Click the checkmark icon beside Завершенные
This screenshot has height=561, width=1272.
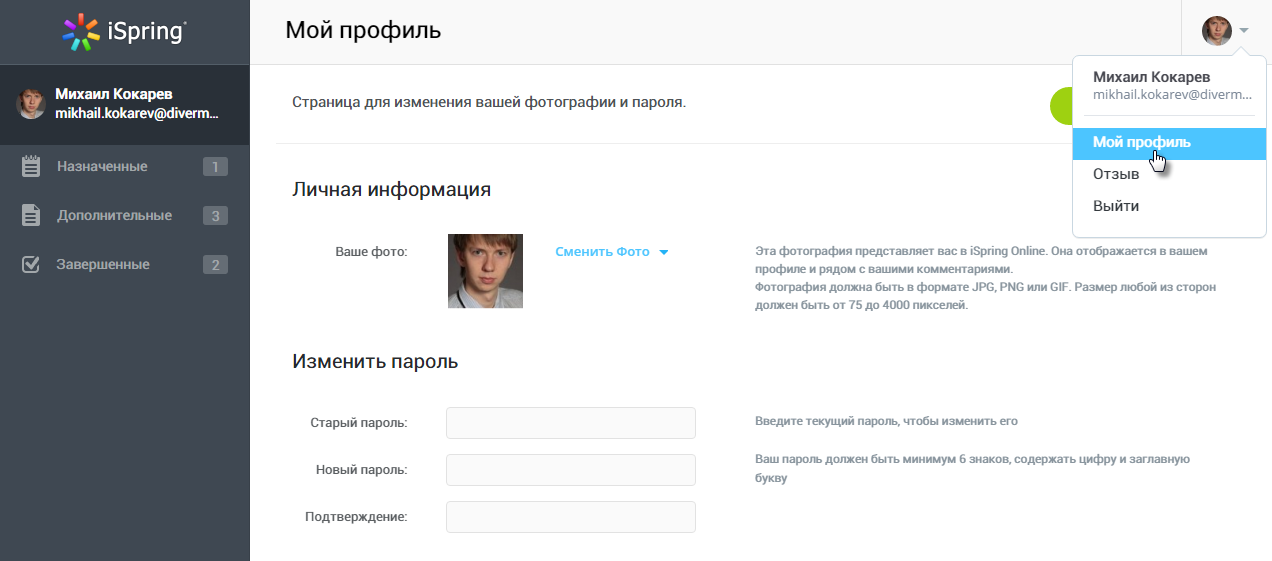tap(31, 264)
